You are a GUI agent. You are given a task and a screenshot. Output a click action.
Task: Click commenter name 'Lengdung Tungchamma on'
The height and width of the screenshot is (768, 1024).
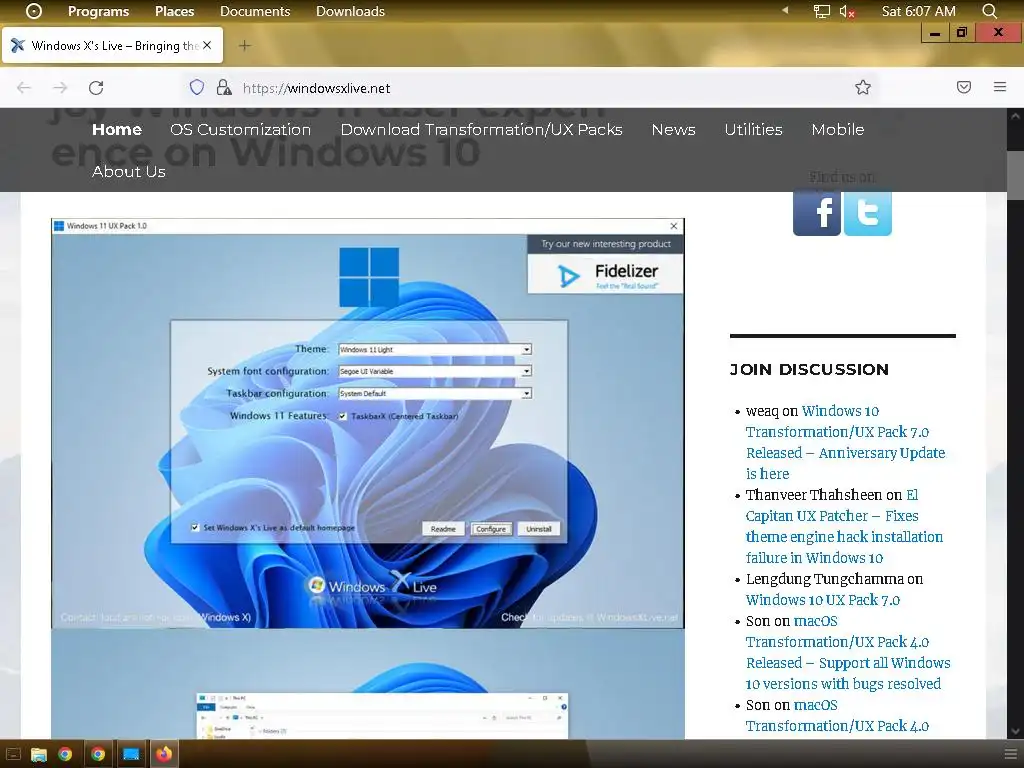click(x=834, y=579)
